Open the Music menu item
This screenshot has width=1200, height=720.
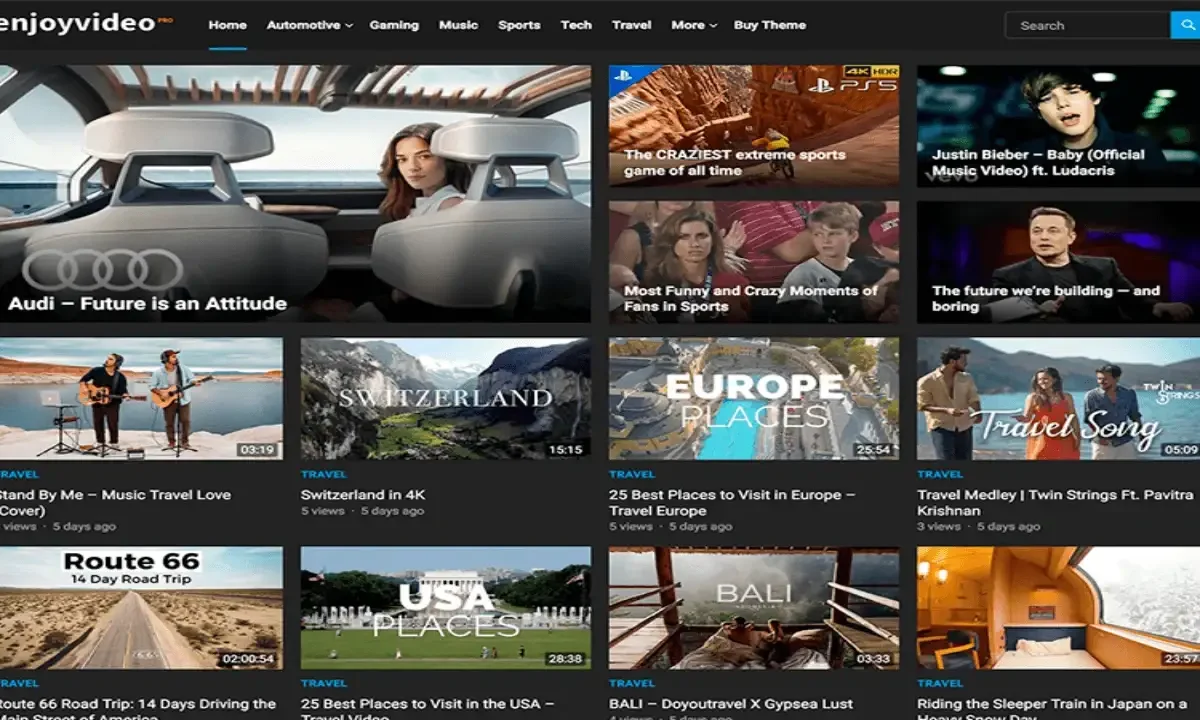[x=458, y=25]
